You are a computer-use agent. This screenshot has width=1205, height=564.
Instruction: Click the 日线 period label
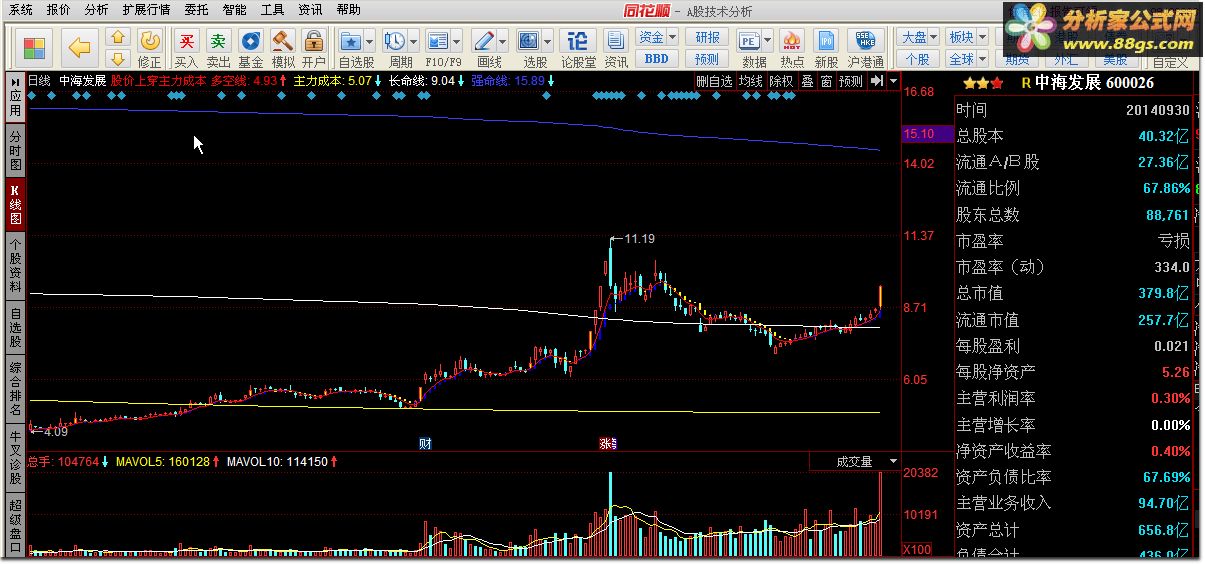click(x=40, y=81)
